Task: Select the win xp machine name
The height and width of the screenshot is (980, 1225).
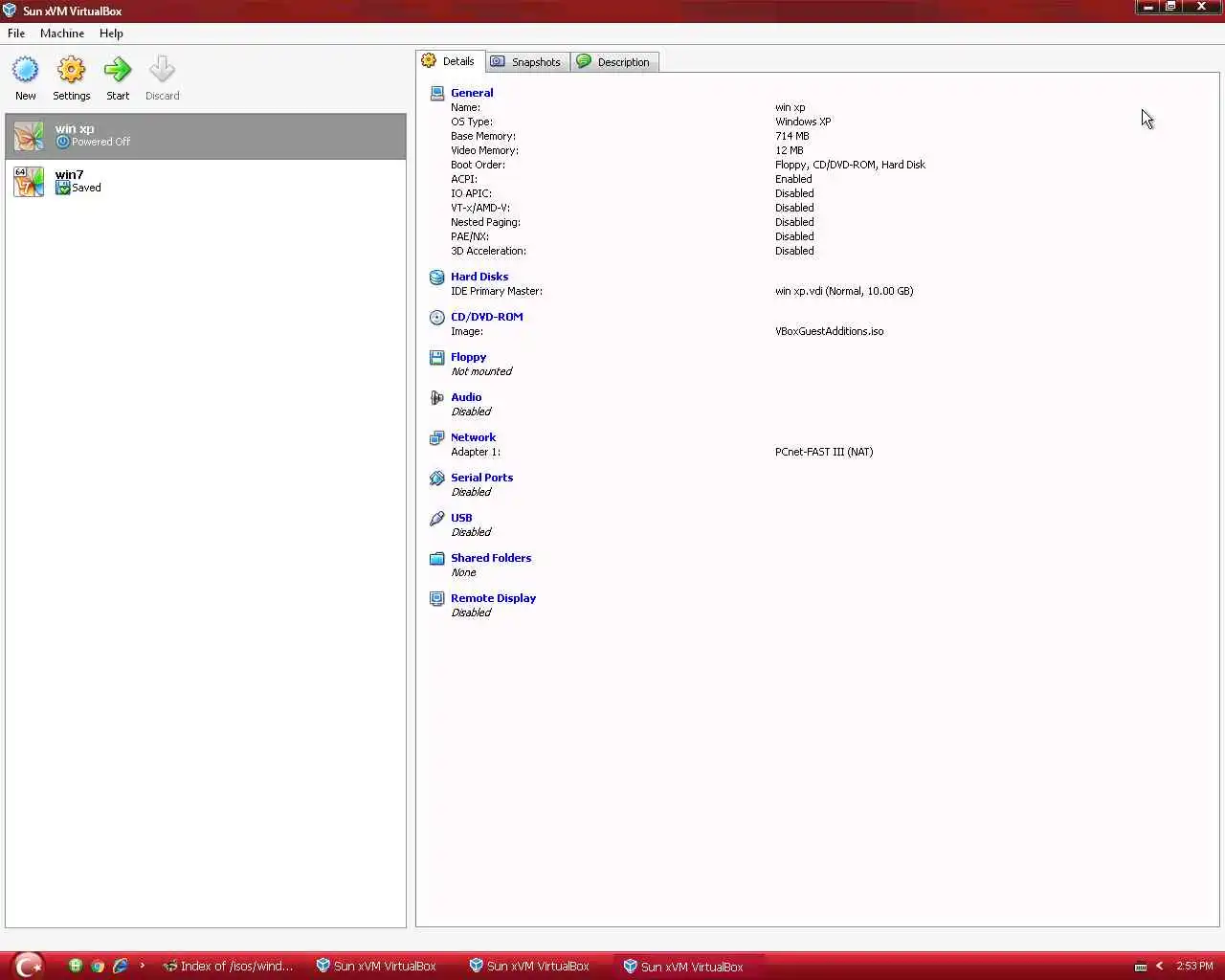Action: pyautogui.click(x=75, y=128)
